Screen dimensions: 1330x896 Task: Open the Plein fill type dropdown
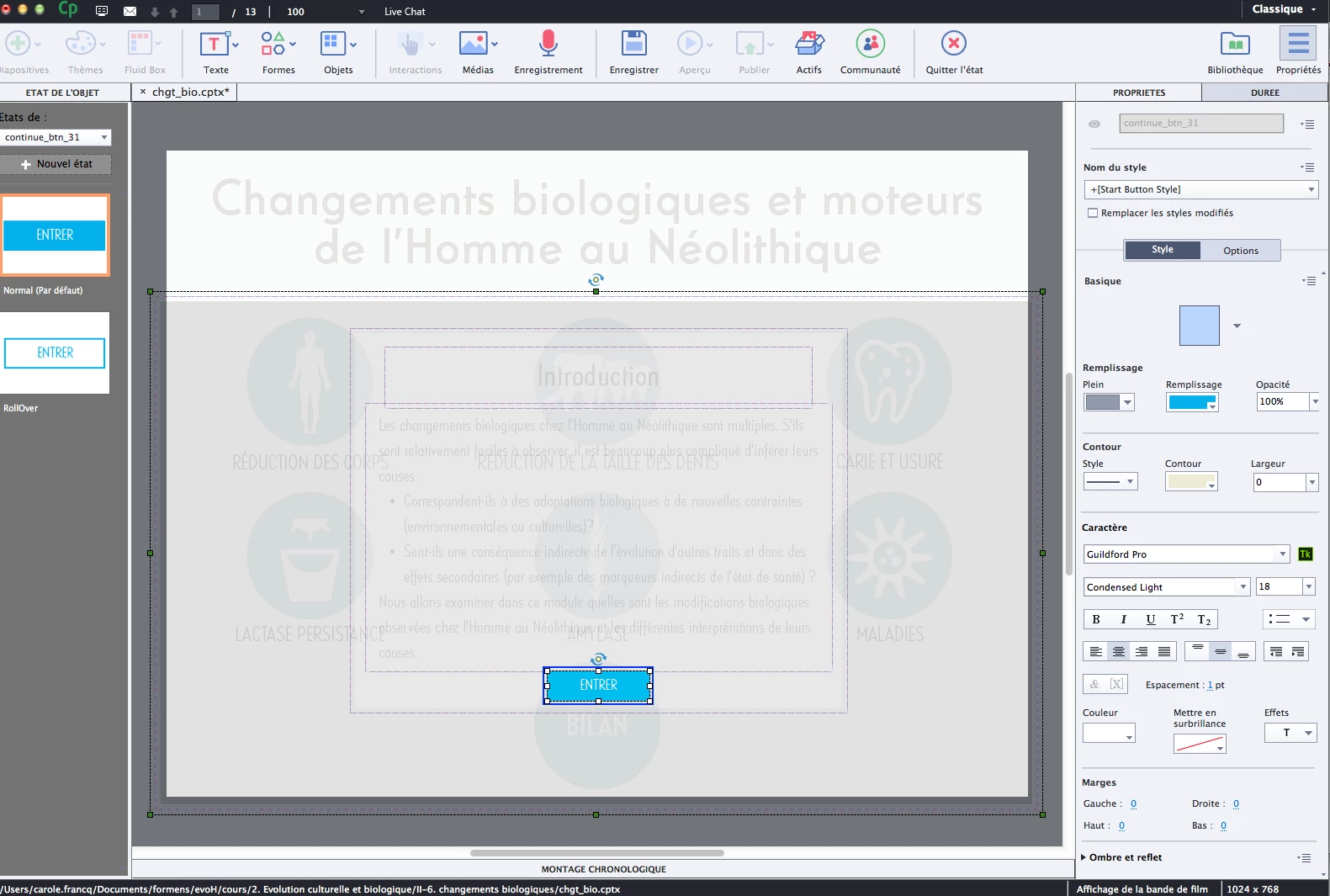1109,402
